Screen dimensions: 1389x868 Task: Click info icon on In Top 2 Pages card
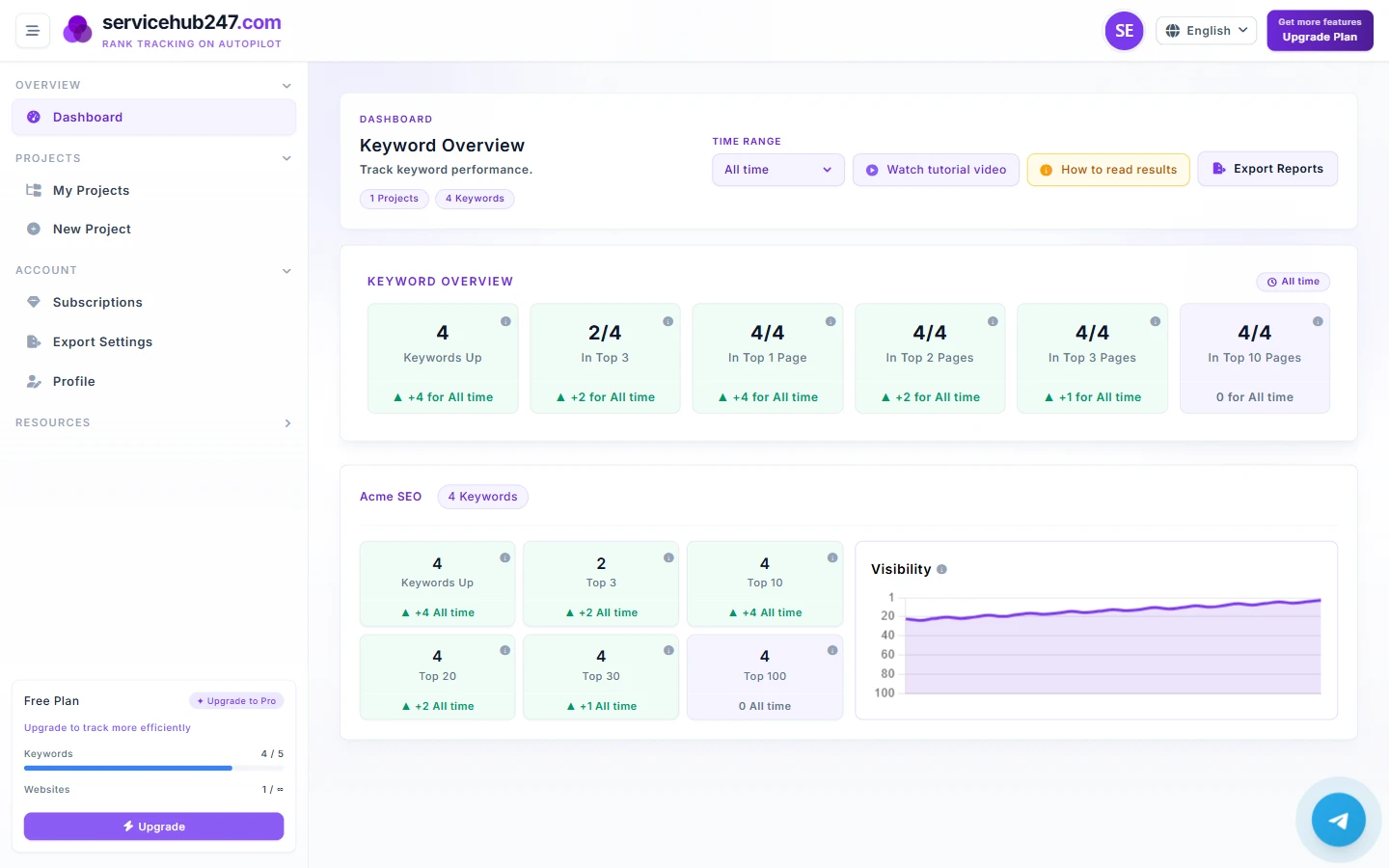993,321
